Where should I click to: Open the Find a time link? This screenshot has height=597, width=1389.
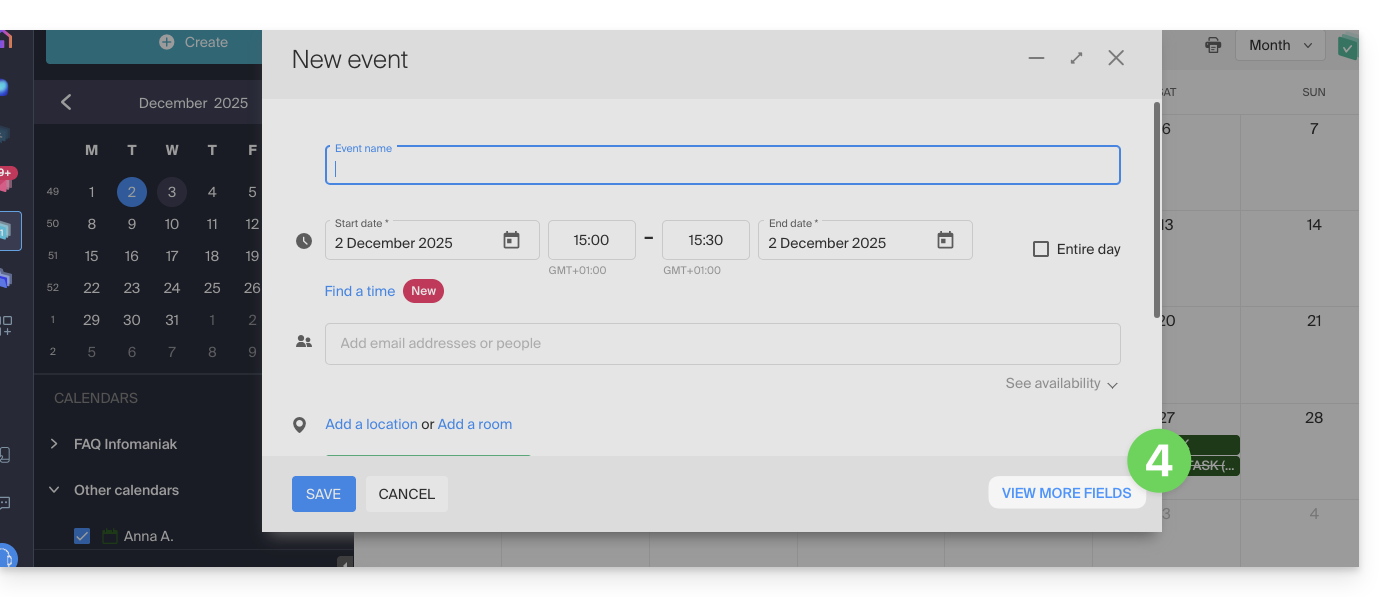click(360, 291)
